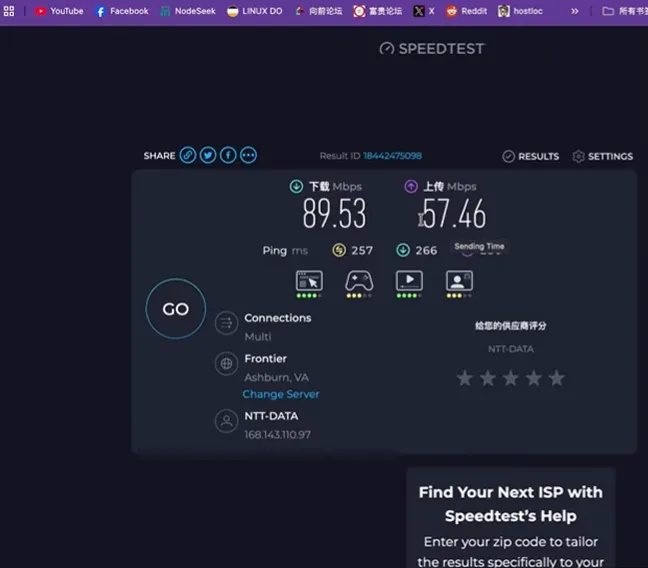Open the 富贵论坛 bookmark
The image size is (648, 568).
tap(378, 11)
